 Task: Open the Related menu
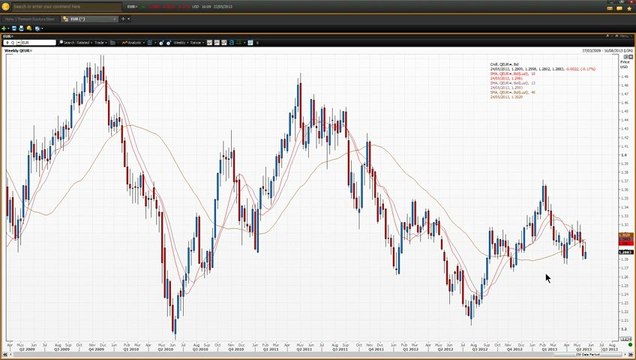(x=84, y=43)
